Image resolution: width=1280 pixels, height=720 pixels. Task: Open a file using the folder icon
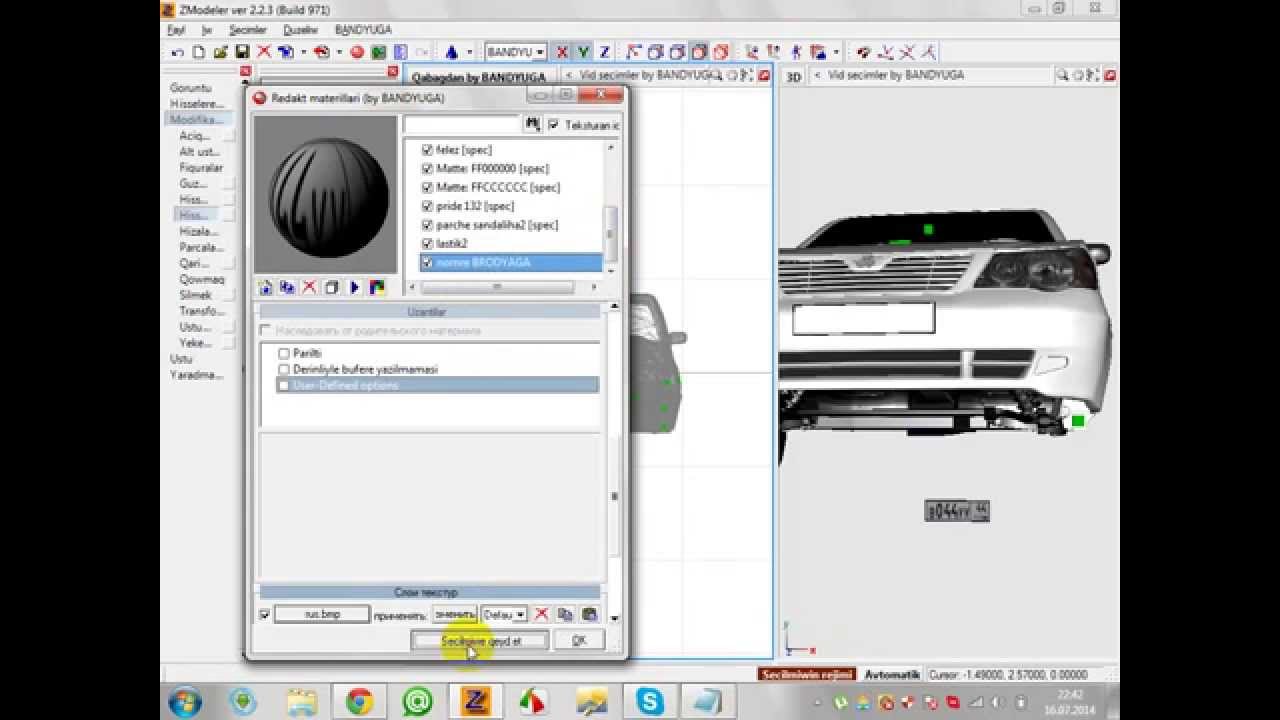(220, 52)
